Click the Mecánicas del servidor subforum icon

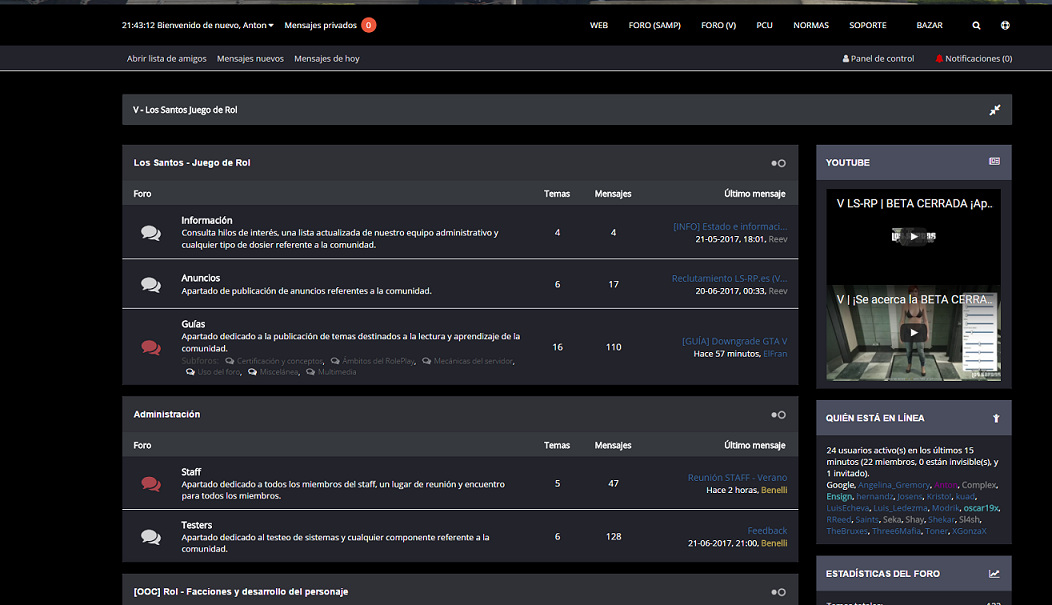[x=427, y=361]
